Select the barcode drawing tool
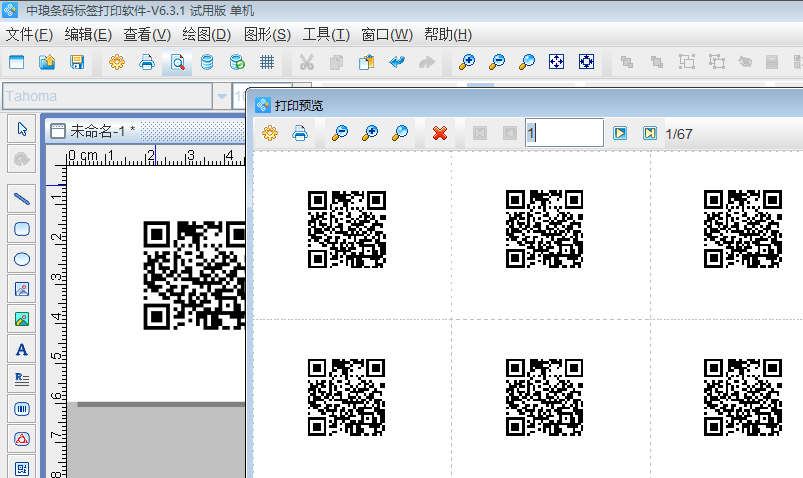 pos(22,409)
